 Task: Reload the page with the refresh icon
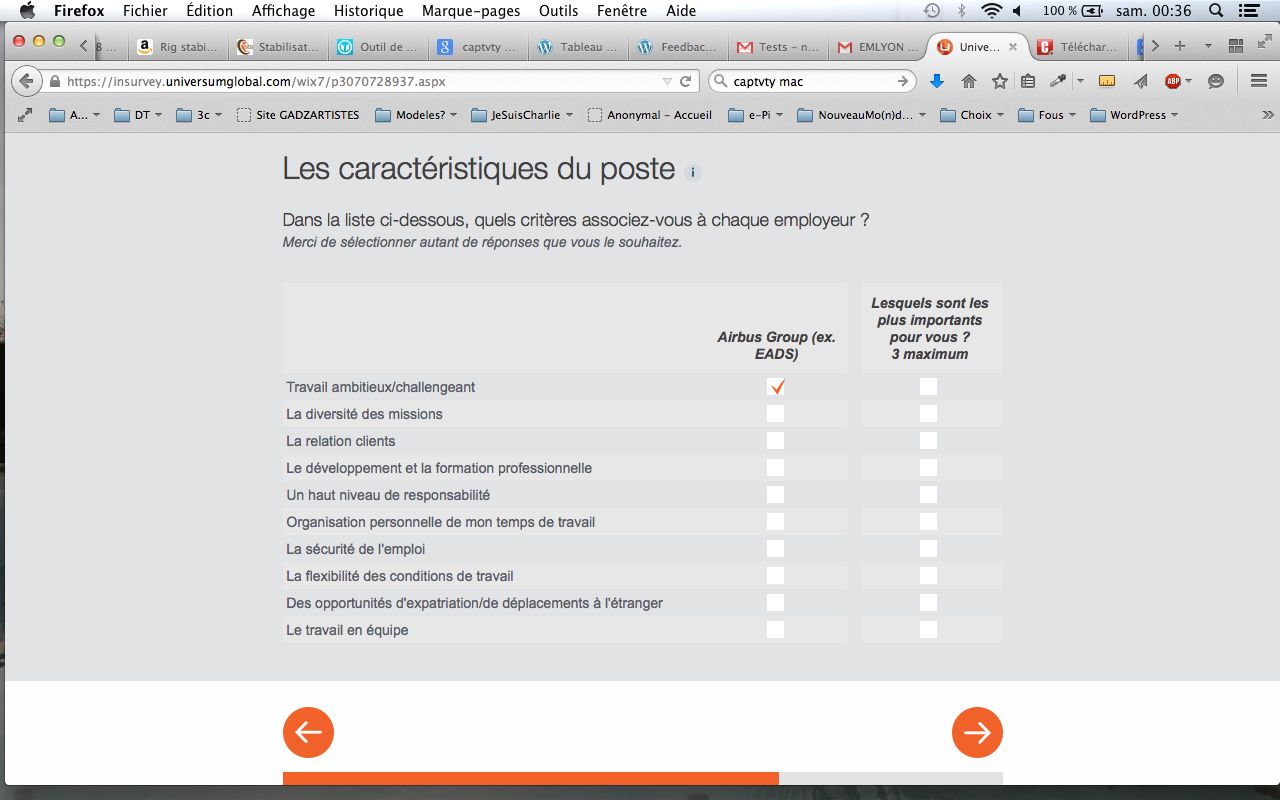[686, 81]
